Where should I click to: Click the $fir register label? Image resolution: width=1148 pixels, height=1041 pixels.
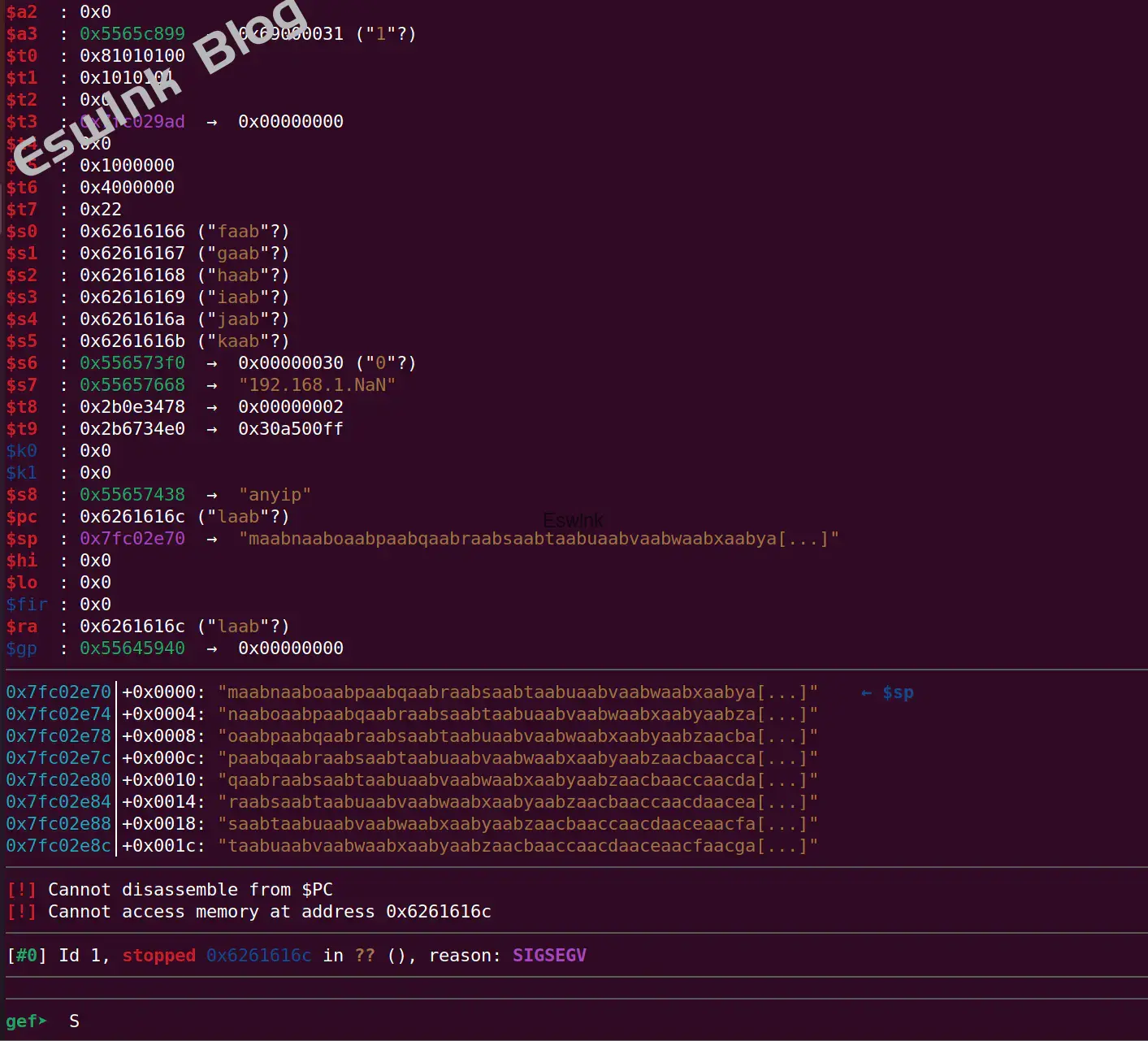[27, 605]
